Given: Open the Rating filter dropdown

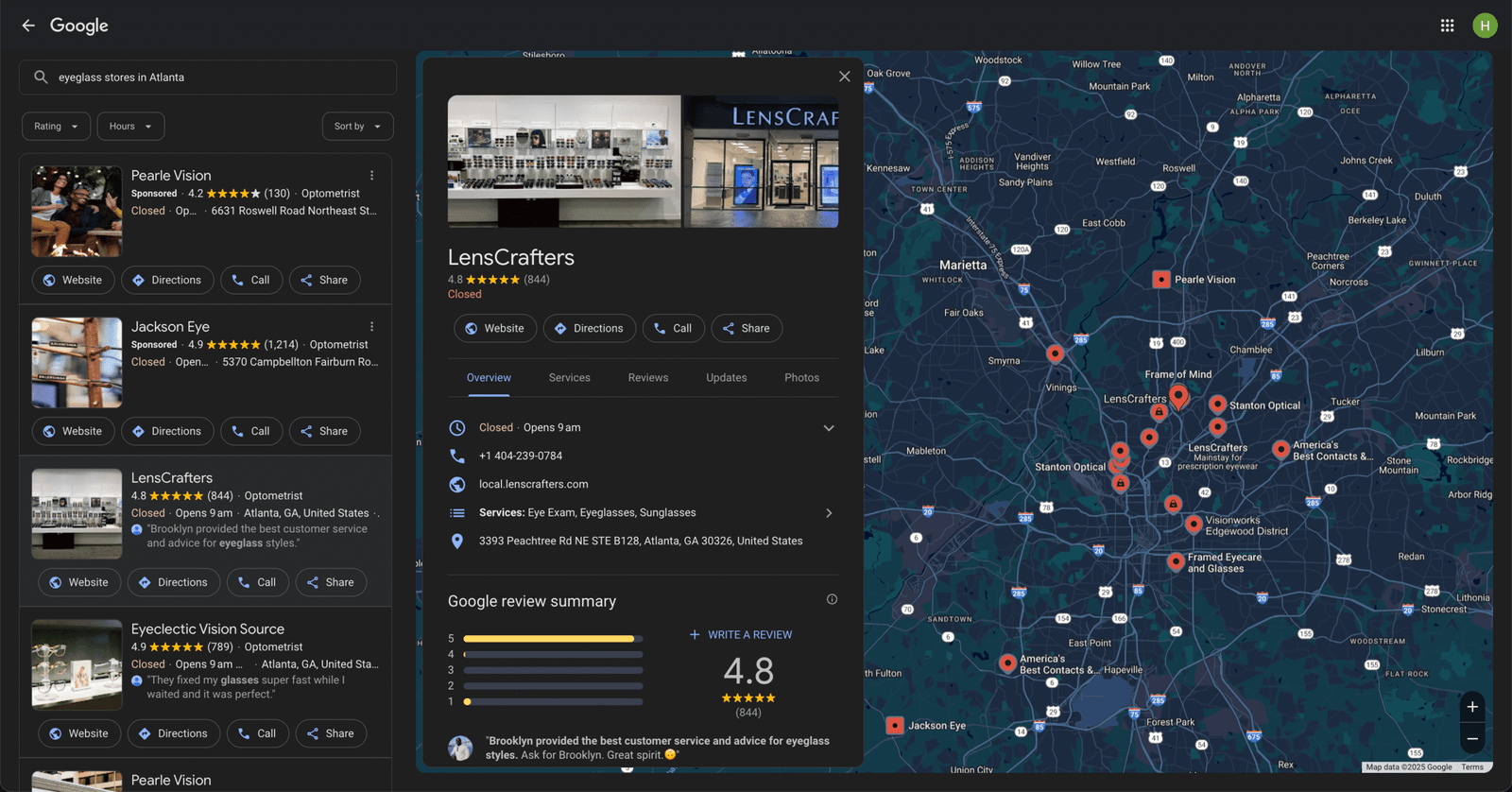Looking at the screenshot, I should tap(57, 126).
